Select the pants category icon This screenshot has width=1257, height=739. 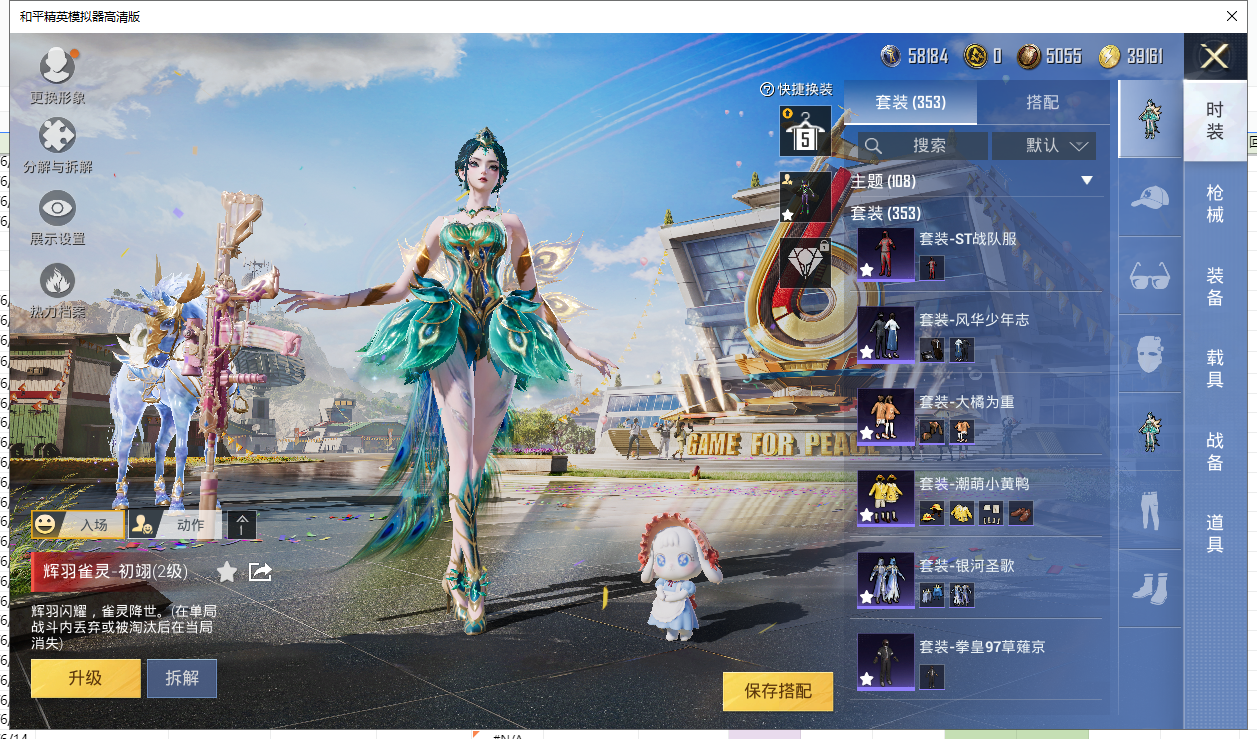1150,510
